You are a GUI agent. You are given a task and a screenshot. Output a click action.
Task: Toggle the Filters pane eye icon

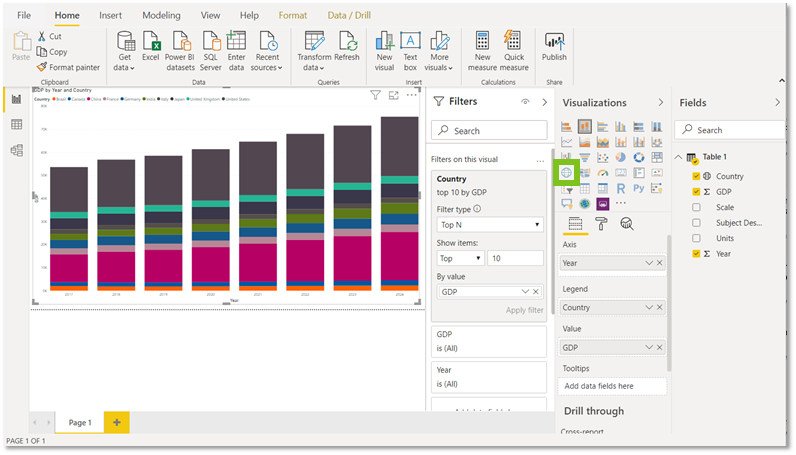tap(525, 102)
